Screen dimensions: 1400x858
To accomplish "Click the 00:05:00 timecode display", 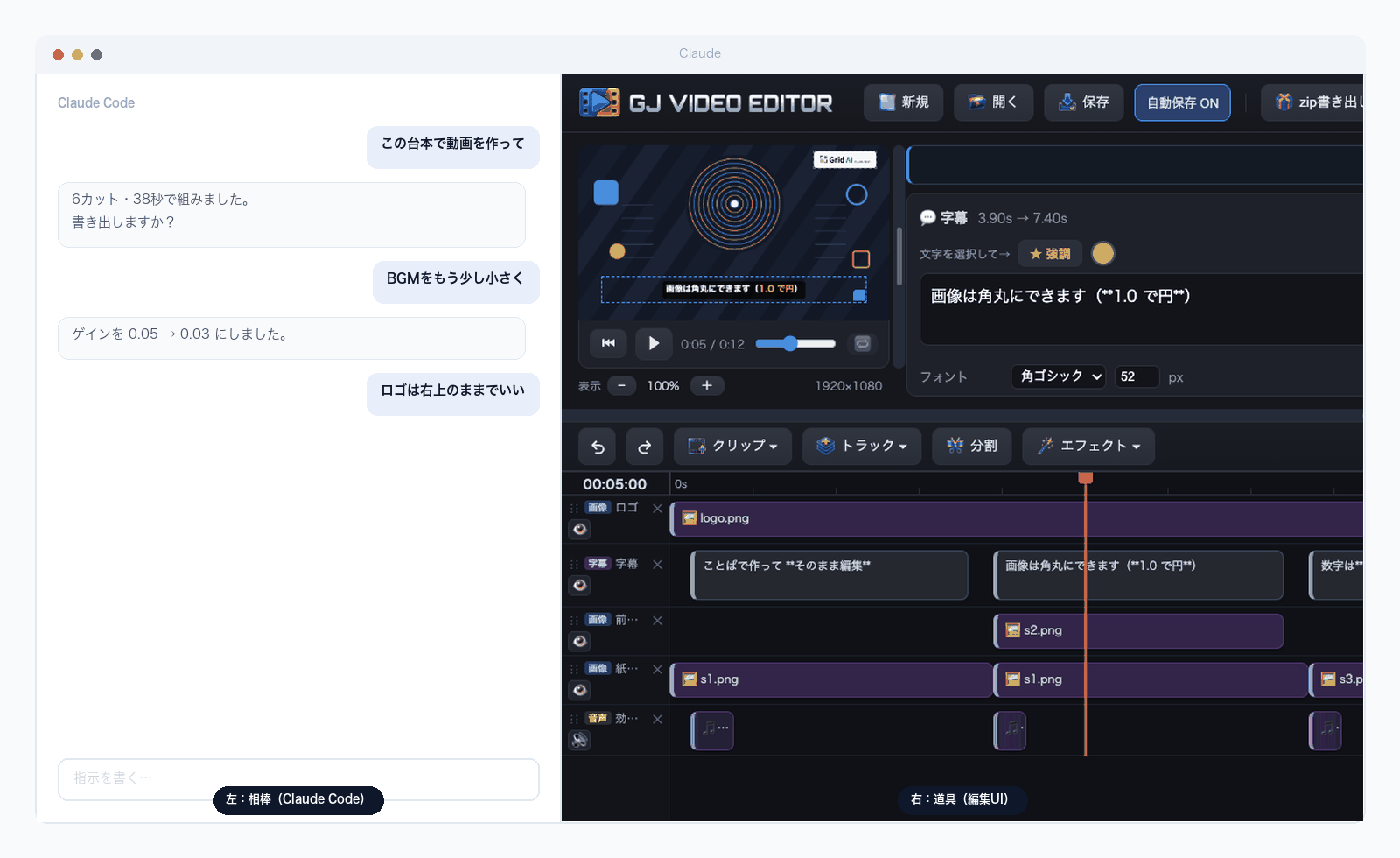I will click(x=615, y=484).
